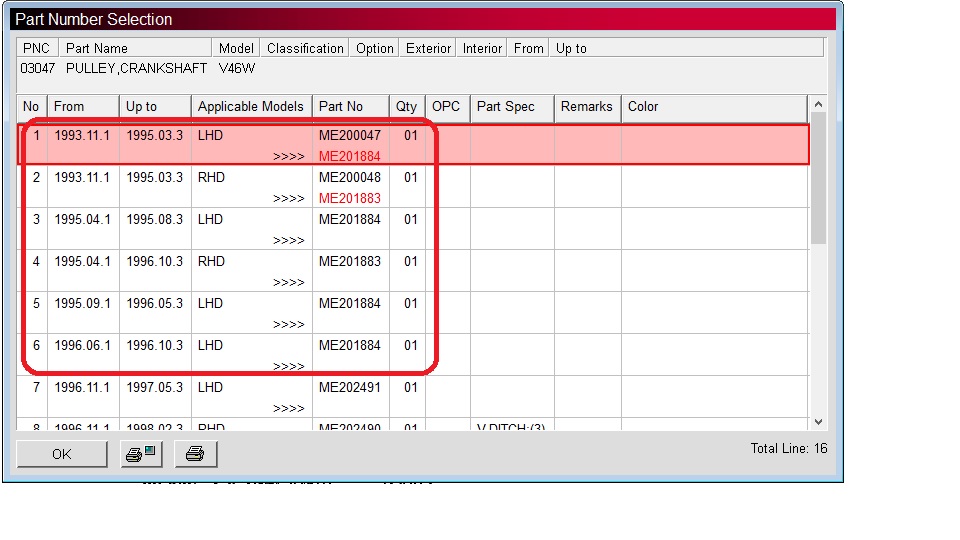Click red replacement part ME201883
The width and height of the screenshot is (960, 540).
coord(349,199)
